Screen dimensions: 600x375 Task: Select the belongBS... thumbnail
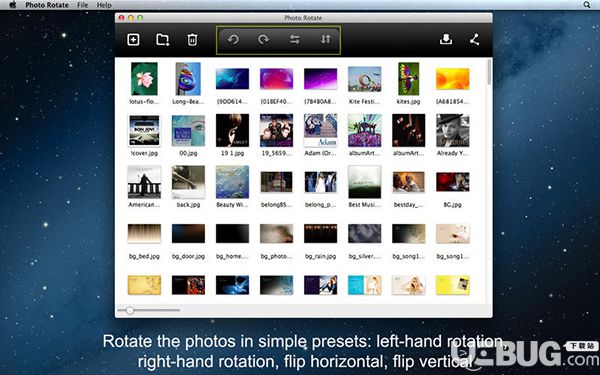coord(276,182)
